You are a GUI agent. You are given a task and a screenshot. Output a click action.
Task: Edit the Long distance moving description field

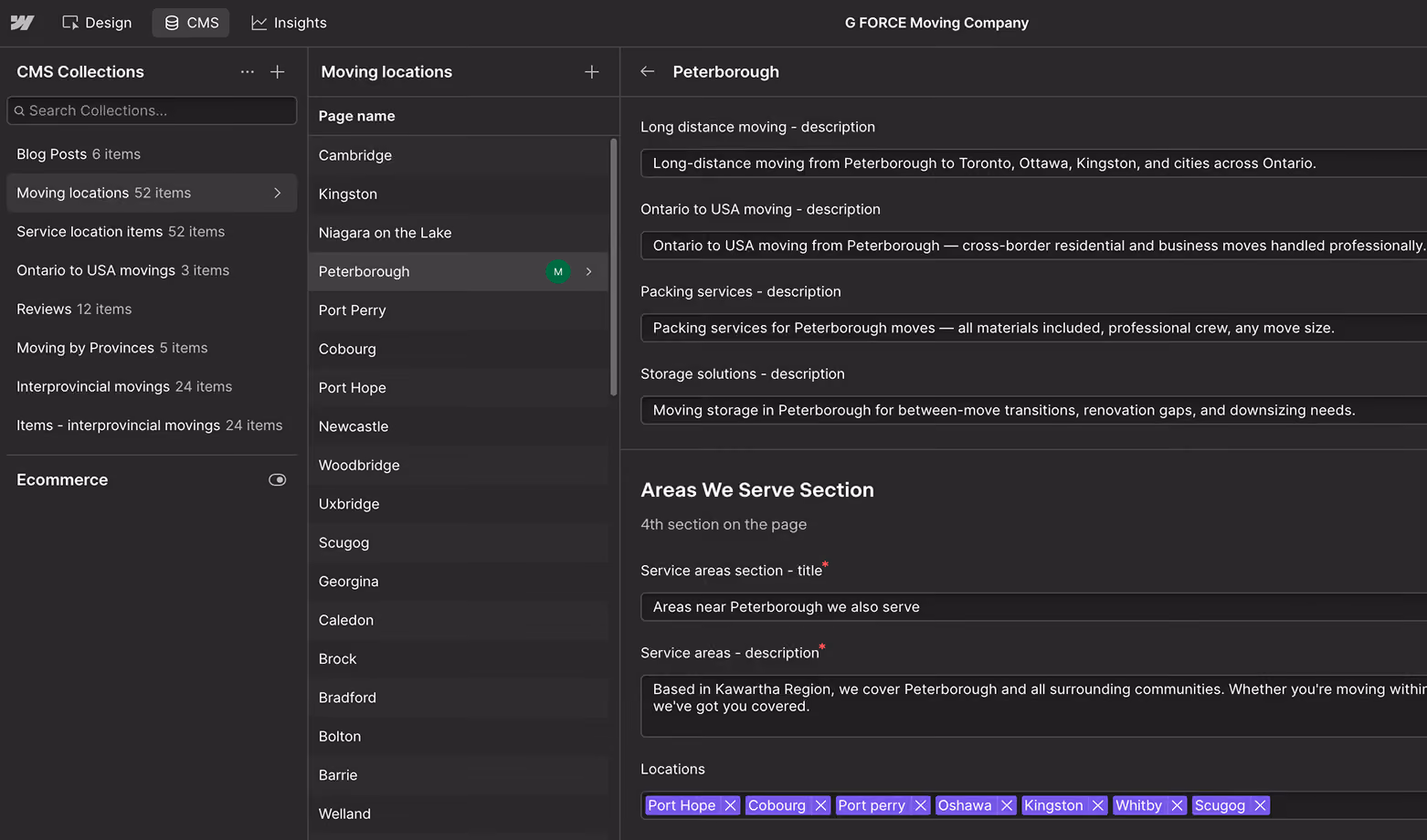1033,163
